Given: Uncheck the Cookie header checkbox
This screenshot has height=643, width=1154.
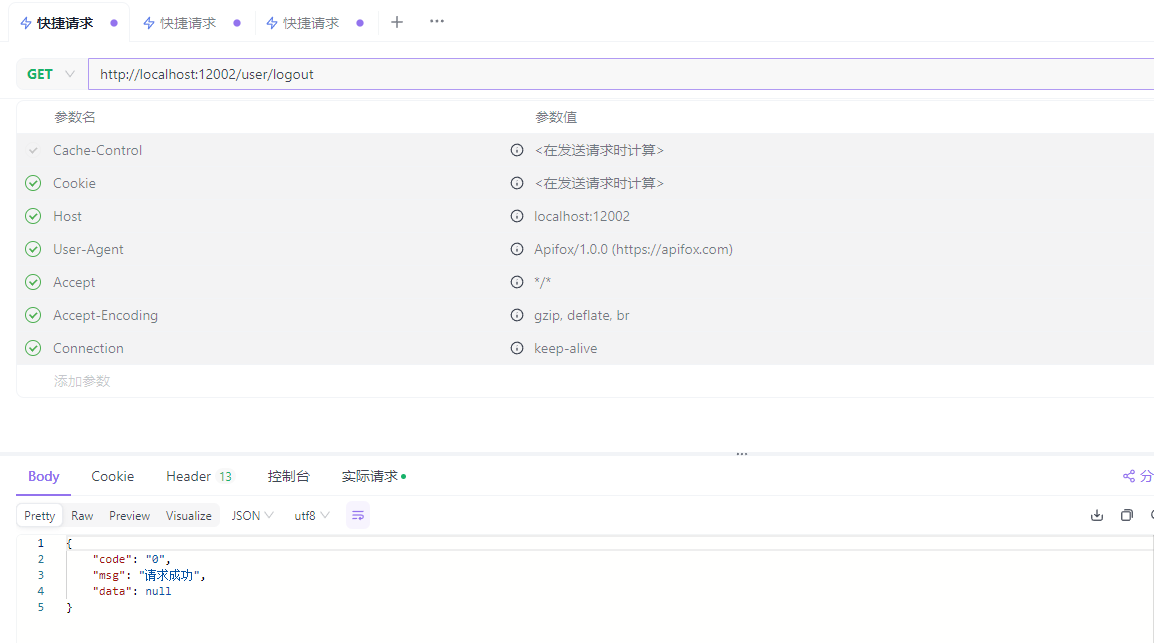Looking at the screenshot, I should (33, 183).
